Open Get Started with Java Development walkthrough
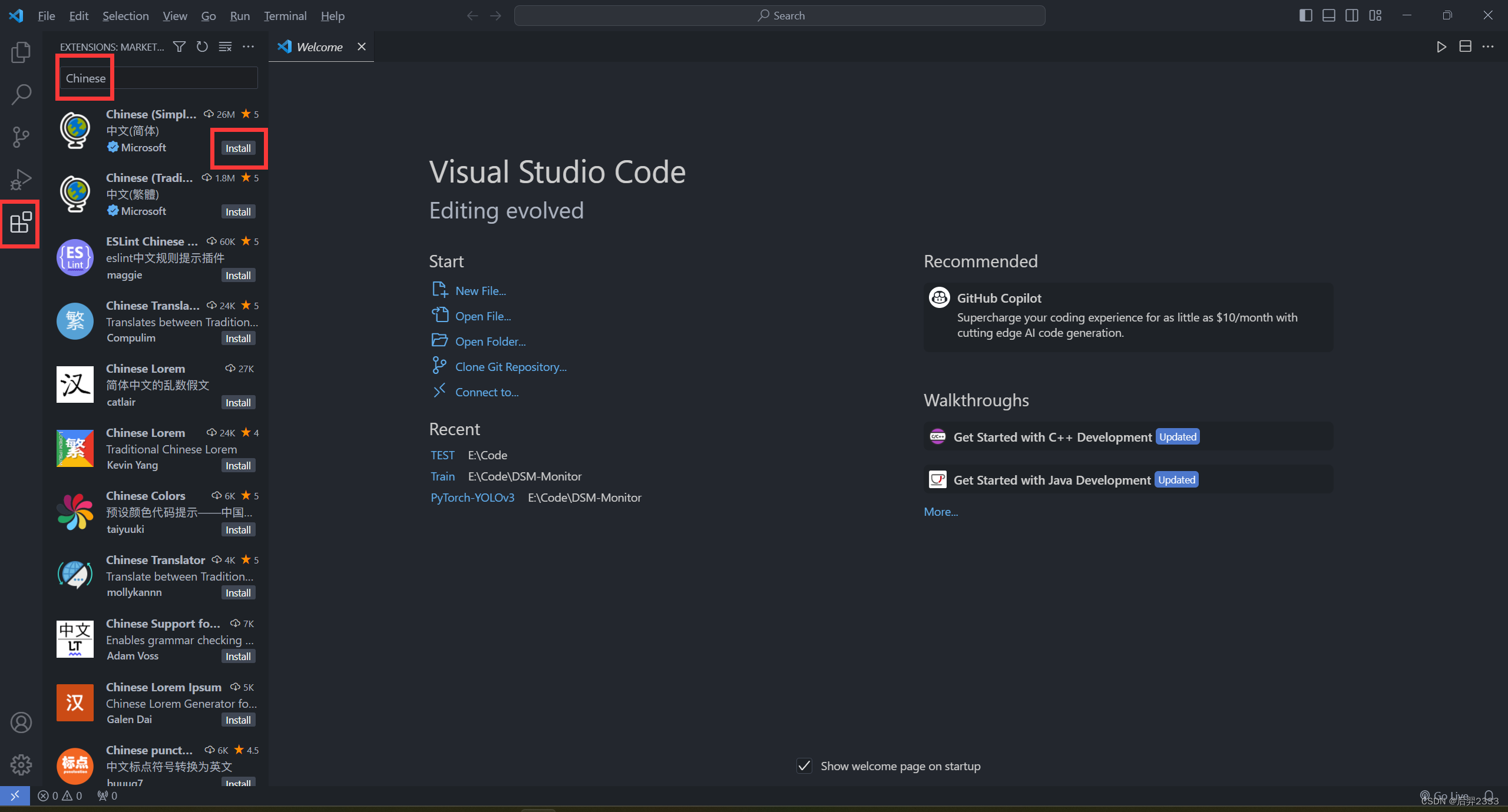The image size is (1508, 812). coord(1128,480)
